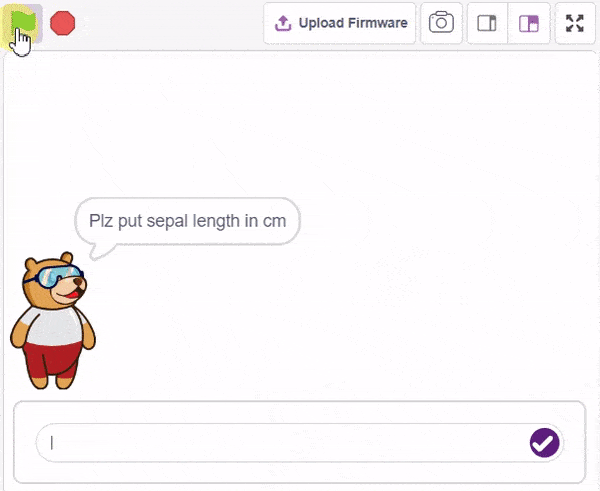Click the Upload Firmware button
This screenshot has height=491, width=600.
click(340, 23)
